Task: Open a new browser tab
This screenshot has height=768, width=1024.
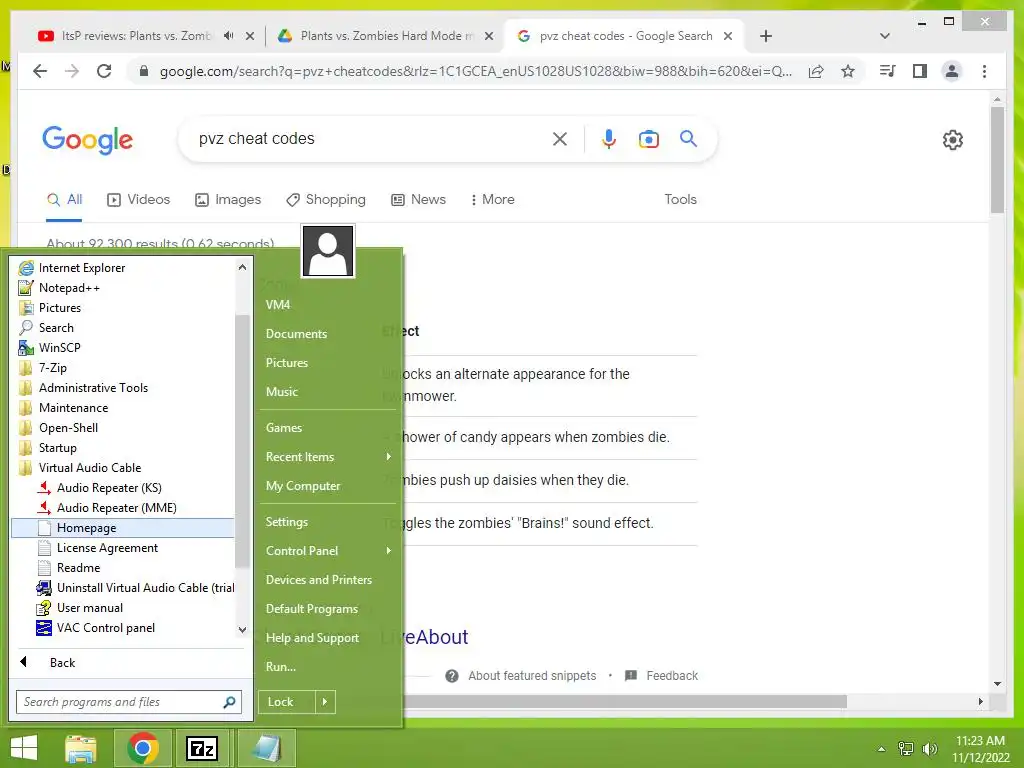Action: coord(766,36)
